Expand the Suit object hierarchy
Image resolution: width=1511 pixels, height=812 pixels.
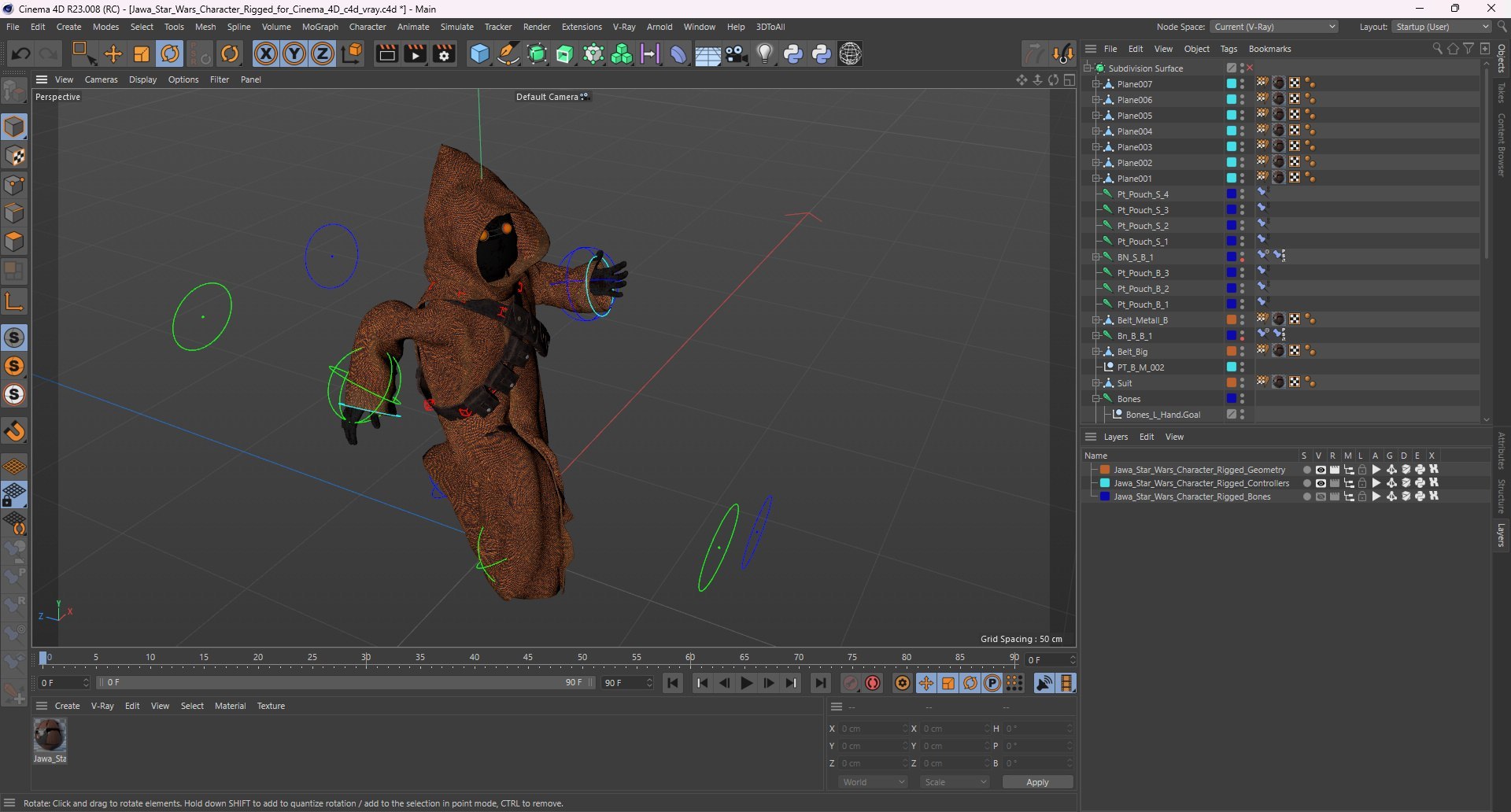(x=1095, y=383)
